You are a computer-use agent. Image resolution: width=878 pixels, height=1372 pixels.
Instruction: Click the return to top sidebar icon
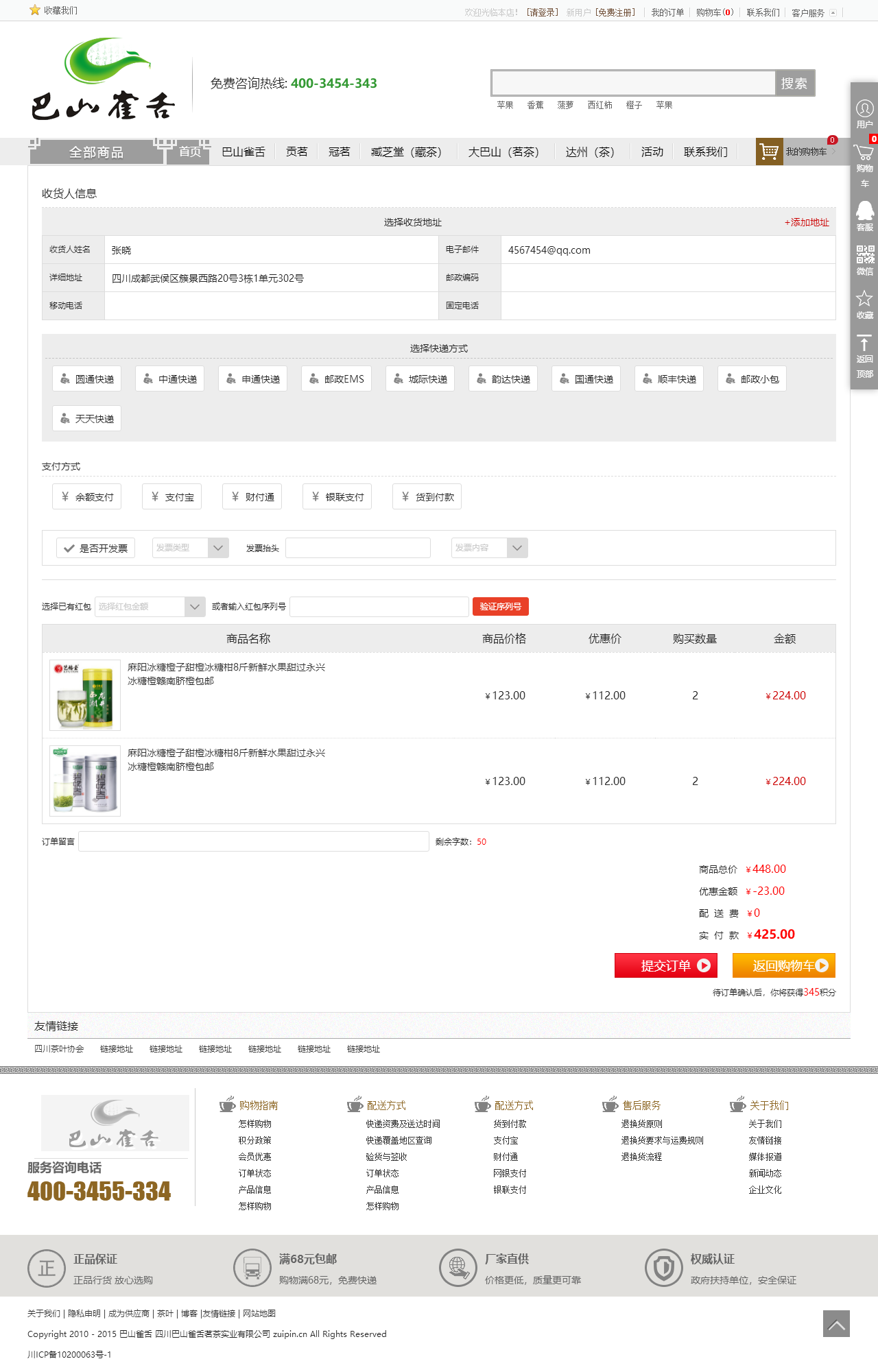click(x=864, y=344)
